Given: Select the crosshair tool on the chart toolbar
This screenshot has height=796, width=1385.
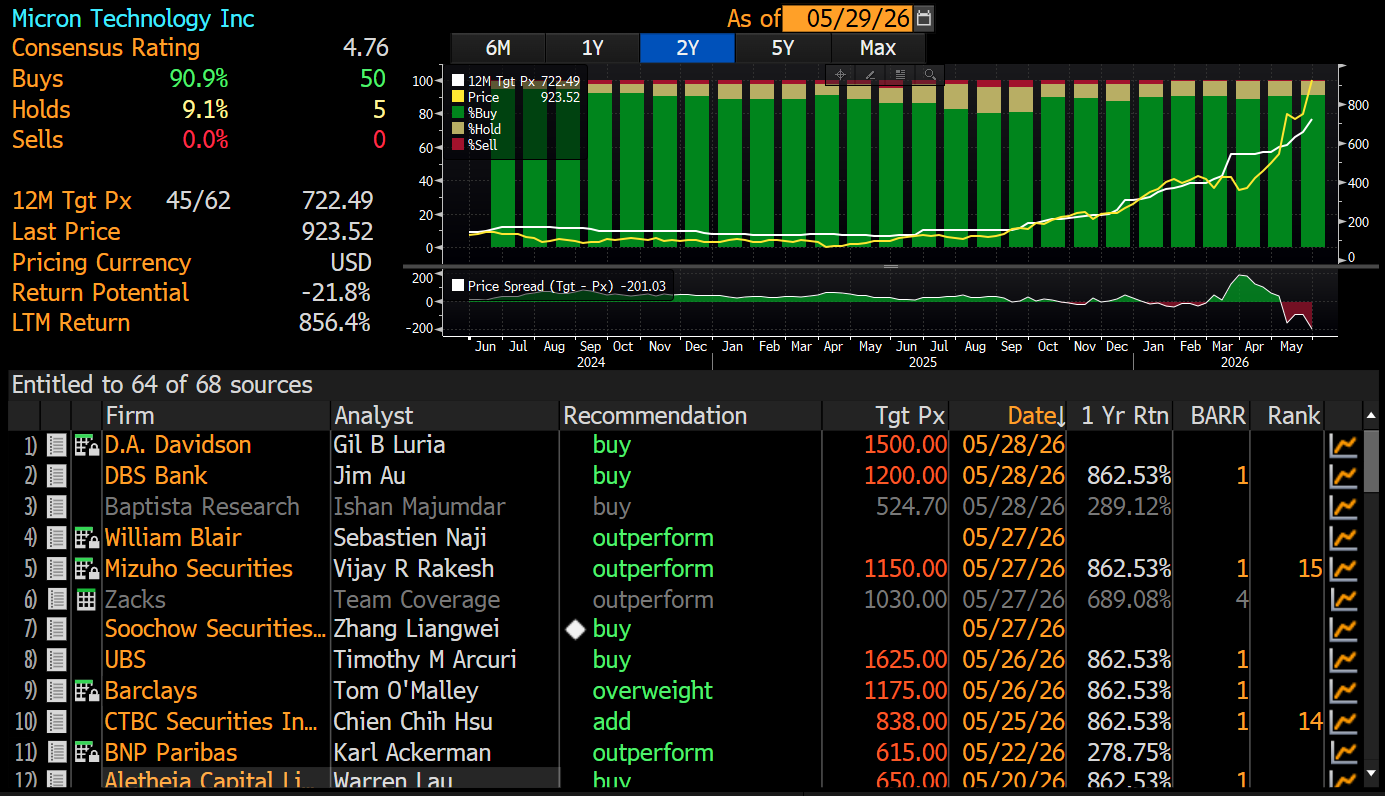Looking at the screenshot, I should 840,74.
